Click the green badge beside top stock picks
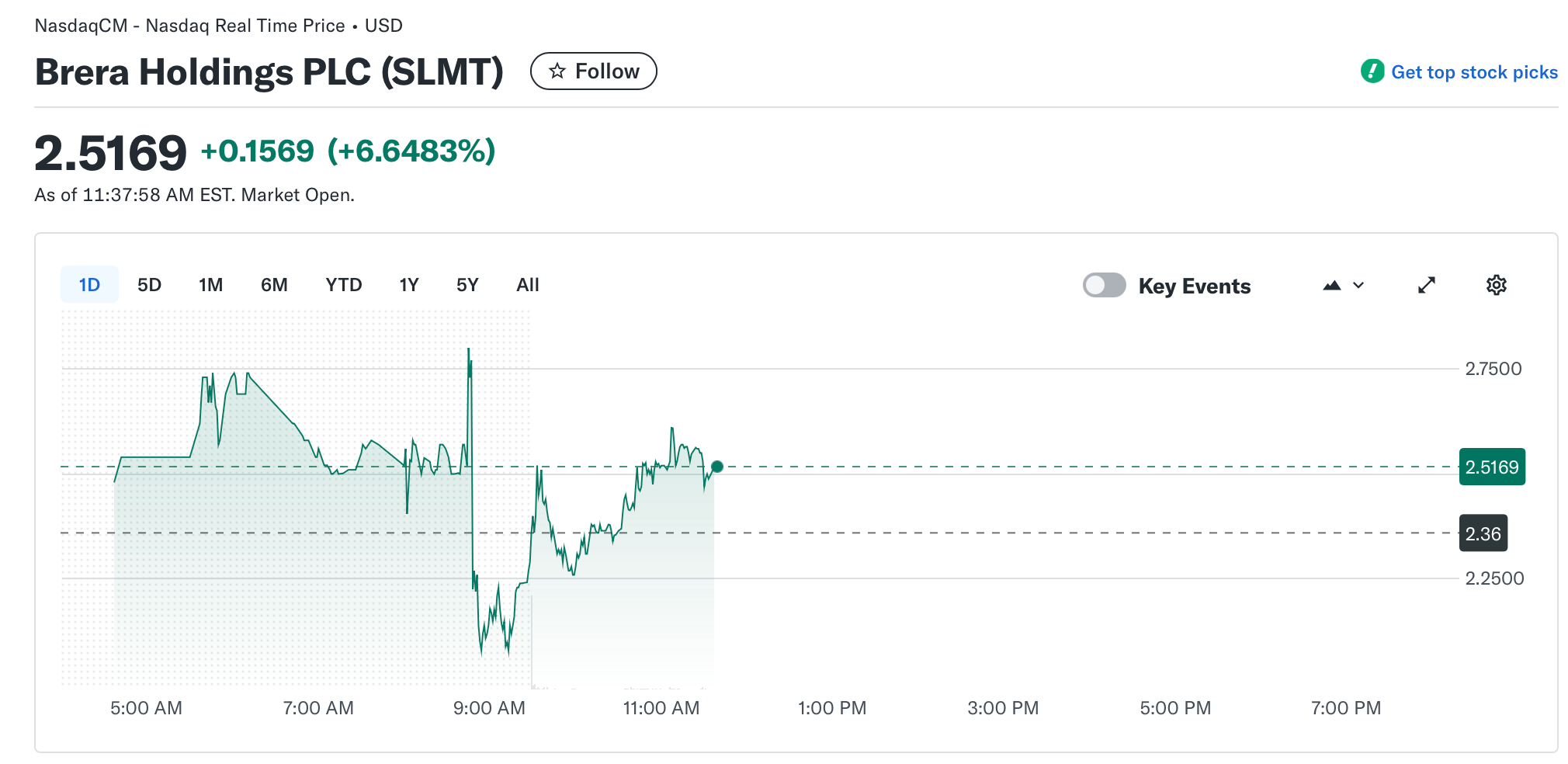The image size is (1568, 764). tap(1372, 71)
